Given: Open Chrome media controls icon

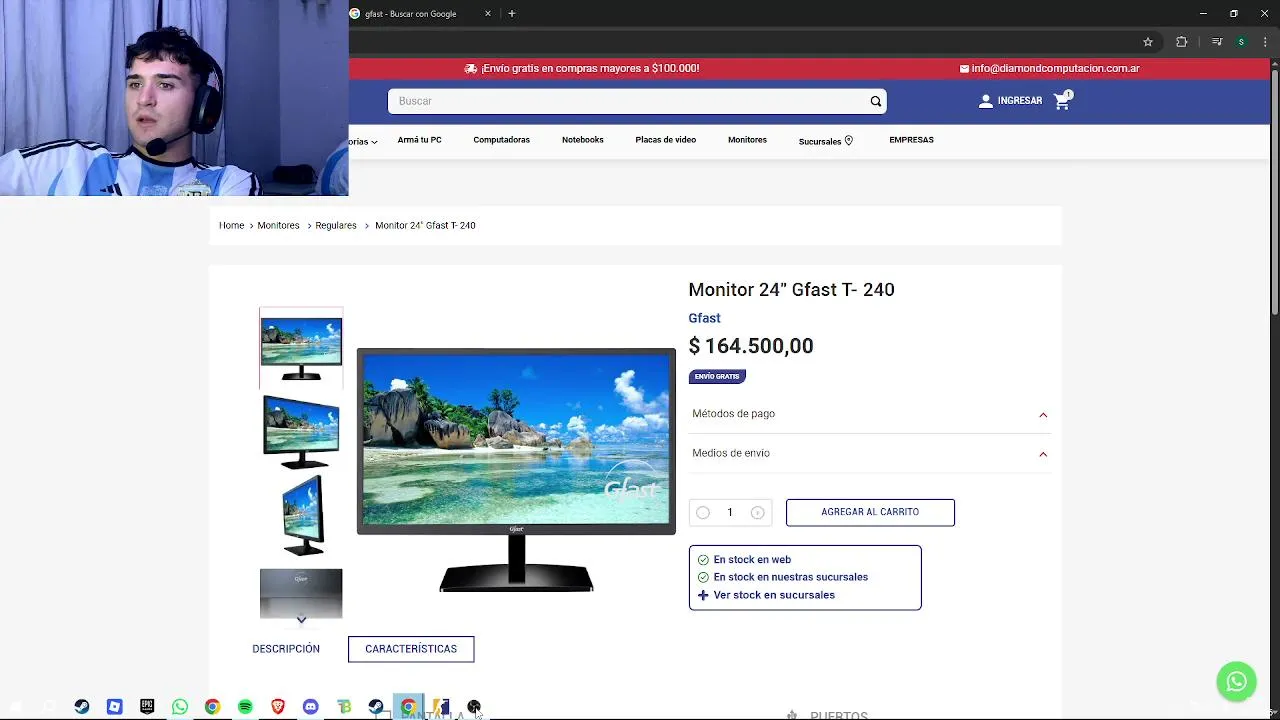Looking at the screenshot, I should click(x=1216, y=42).
